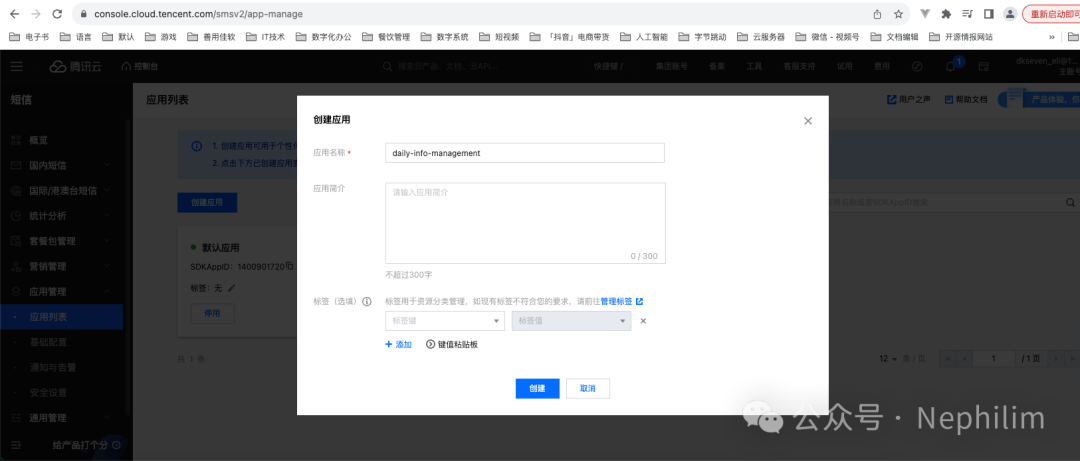Select 通知与告警 in the sidebar
Image resolution: width=1080 pixels, height=461 pixels.
pos(62,367)
